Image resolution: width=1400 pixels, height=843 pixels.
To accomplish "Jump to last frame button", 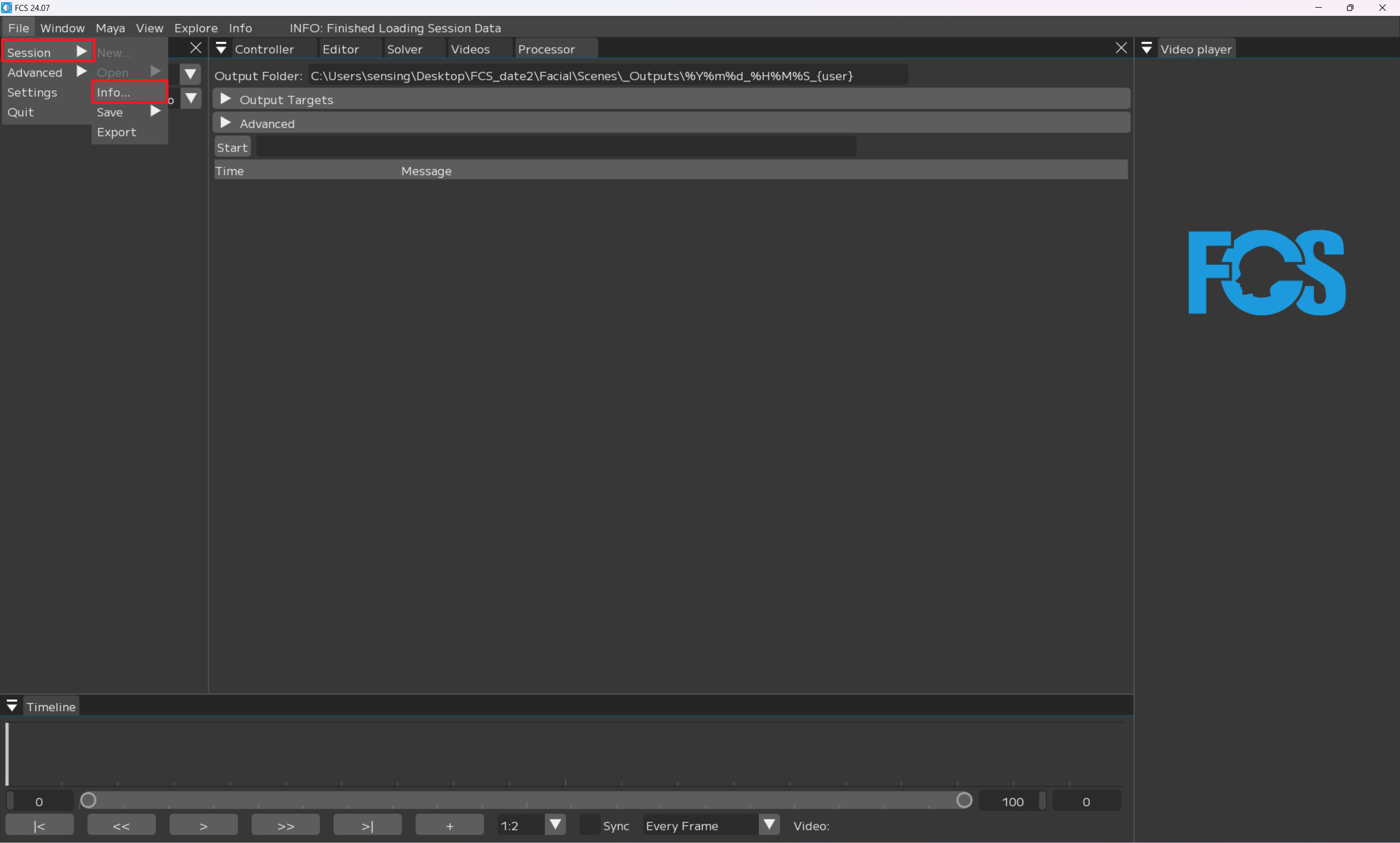I will pyautogui.click(x=367, y=825).
